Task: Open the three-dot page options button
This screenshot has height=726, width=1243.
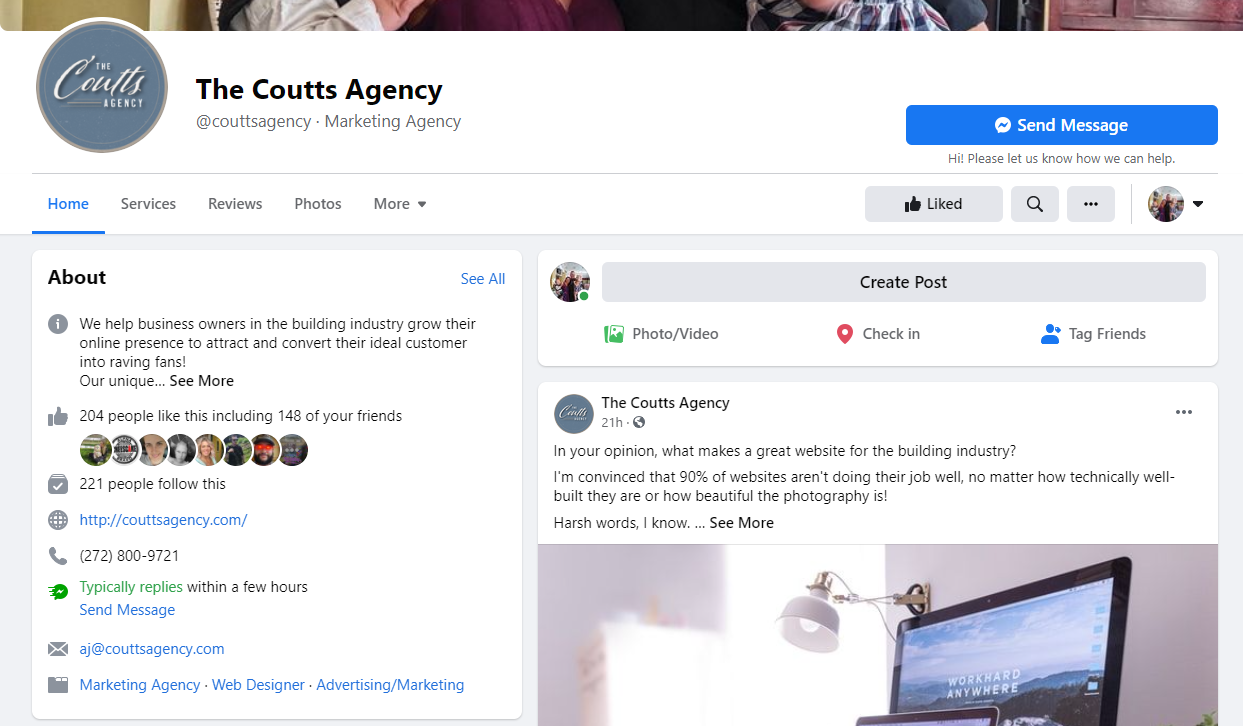Action: pos(1091,204)
